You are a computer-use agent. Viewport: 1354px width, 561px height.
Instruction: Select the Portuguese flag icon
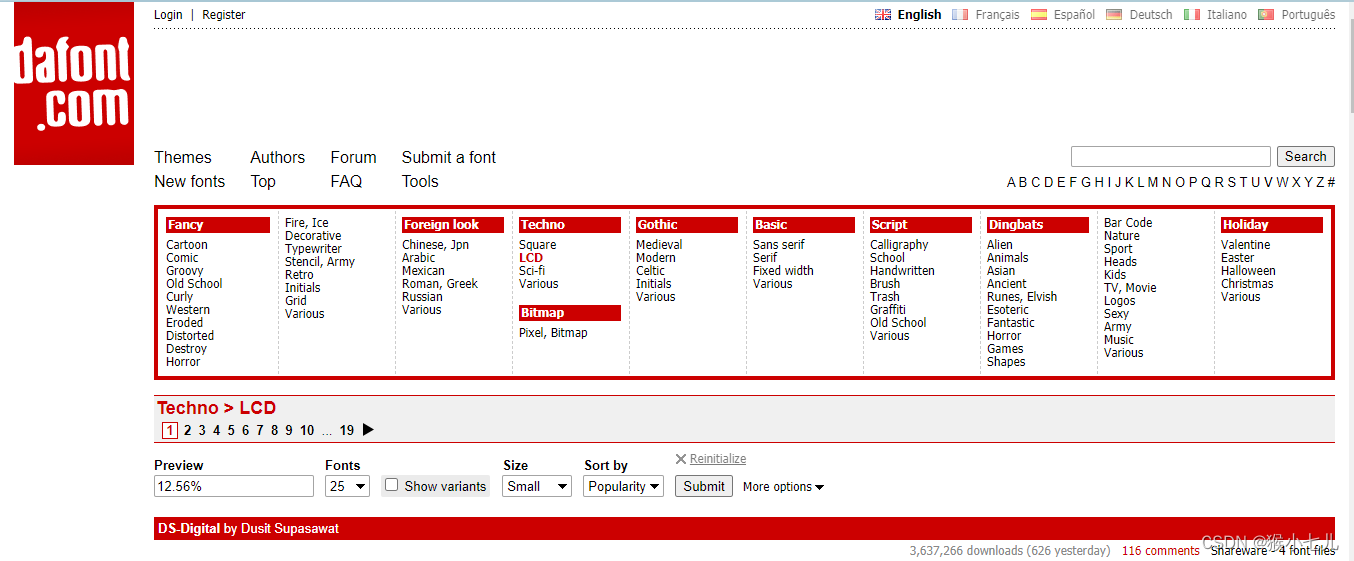click(x=1266, y=15)
